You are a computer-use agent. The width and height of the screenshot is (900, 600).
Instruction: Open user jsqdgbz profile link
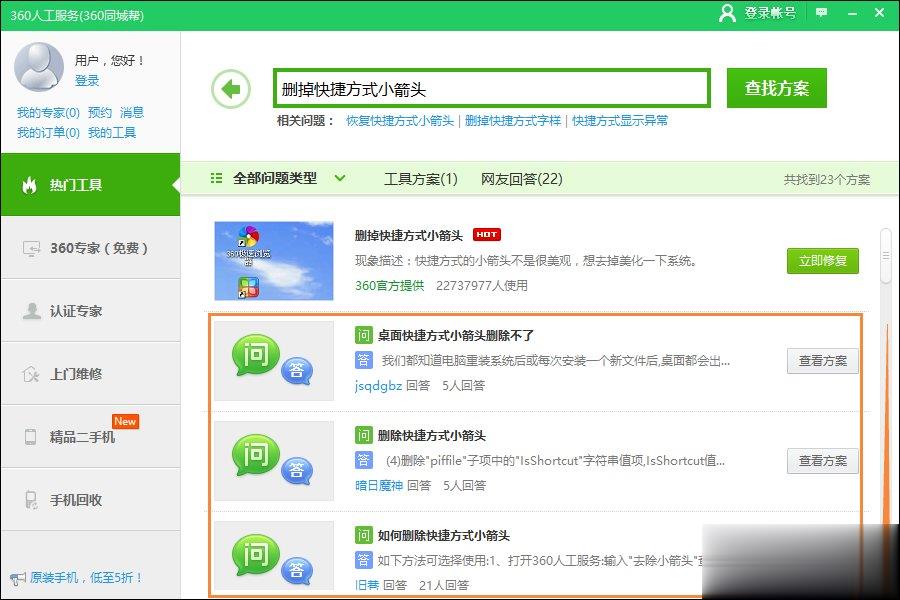[x=378, y=385]
